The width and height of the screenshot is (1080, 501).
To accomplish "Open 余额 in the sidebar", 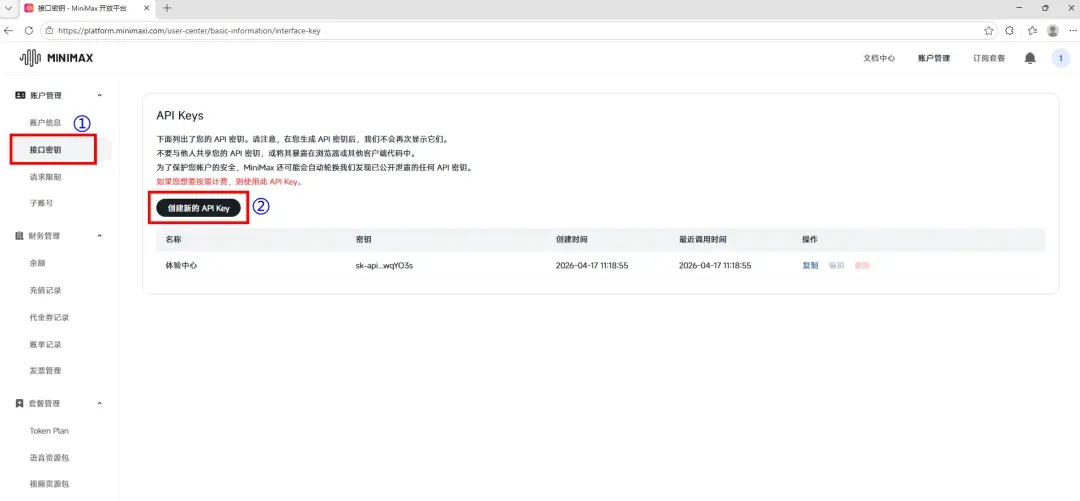I will (x=37, y=263).
